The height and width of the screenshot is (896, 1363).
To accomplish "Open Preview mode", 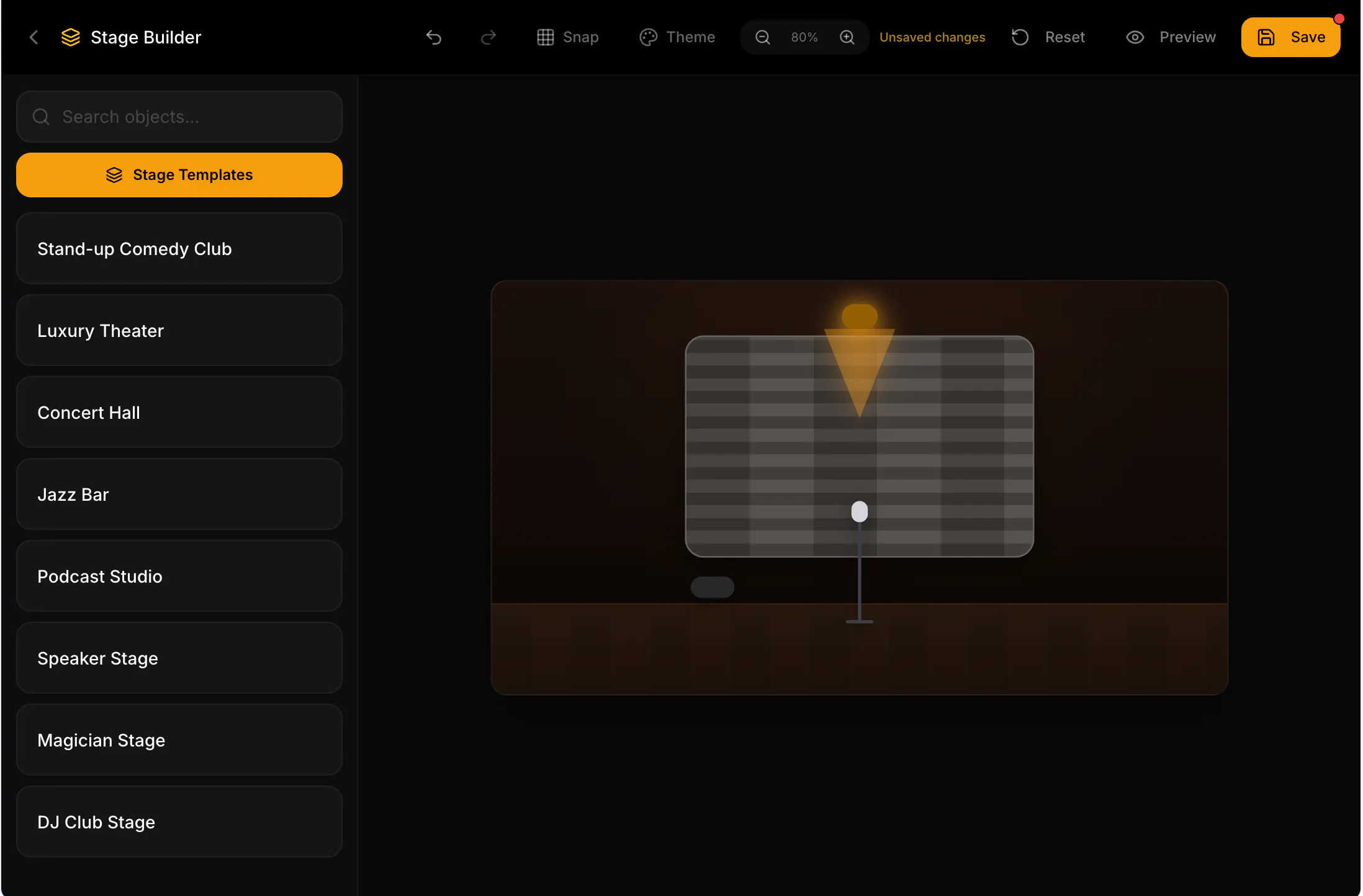I will (1171, 37).
